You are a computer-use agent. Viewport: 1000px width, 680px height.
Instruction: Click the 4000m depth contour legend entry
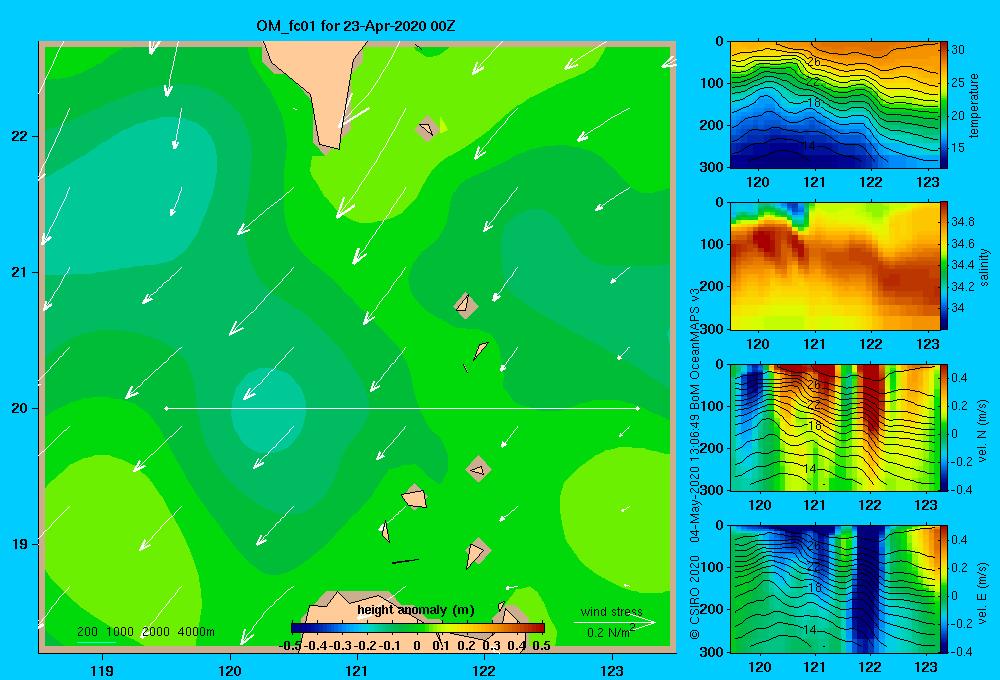point(196,632)
